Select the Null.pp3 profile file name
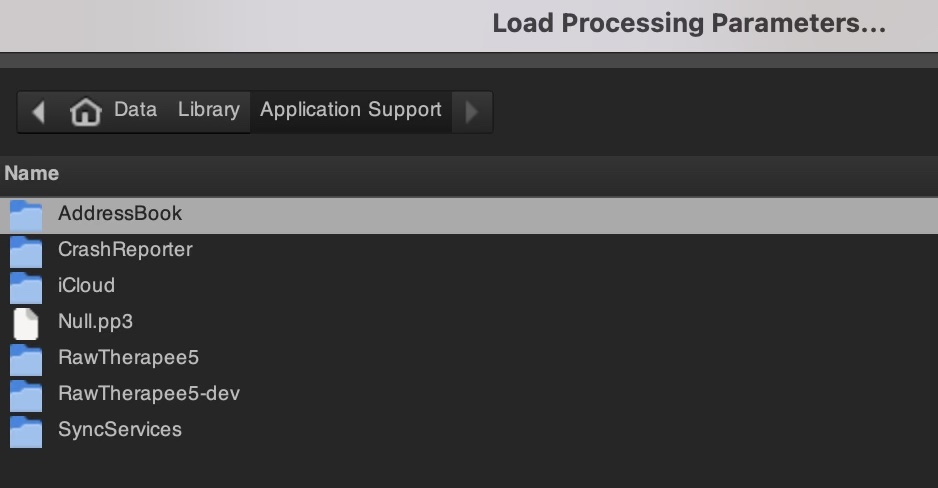Image resolution: width=938 pixels, height=488 pixels. point(96,322)
